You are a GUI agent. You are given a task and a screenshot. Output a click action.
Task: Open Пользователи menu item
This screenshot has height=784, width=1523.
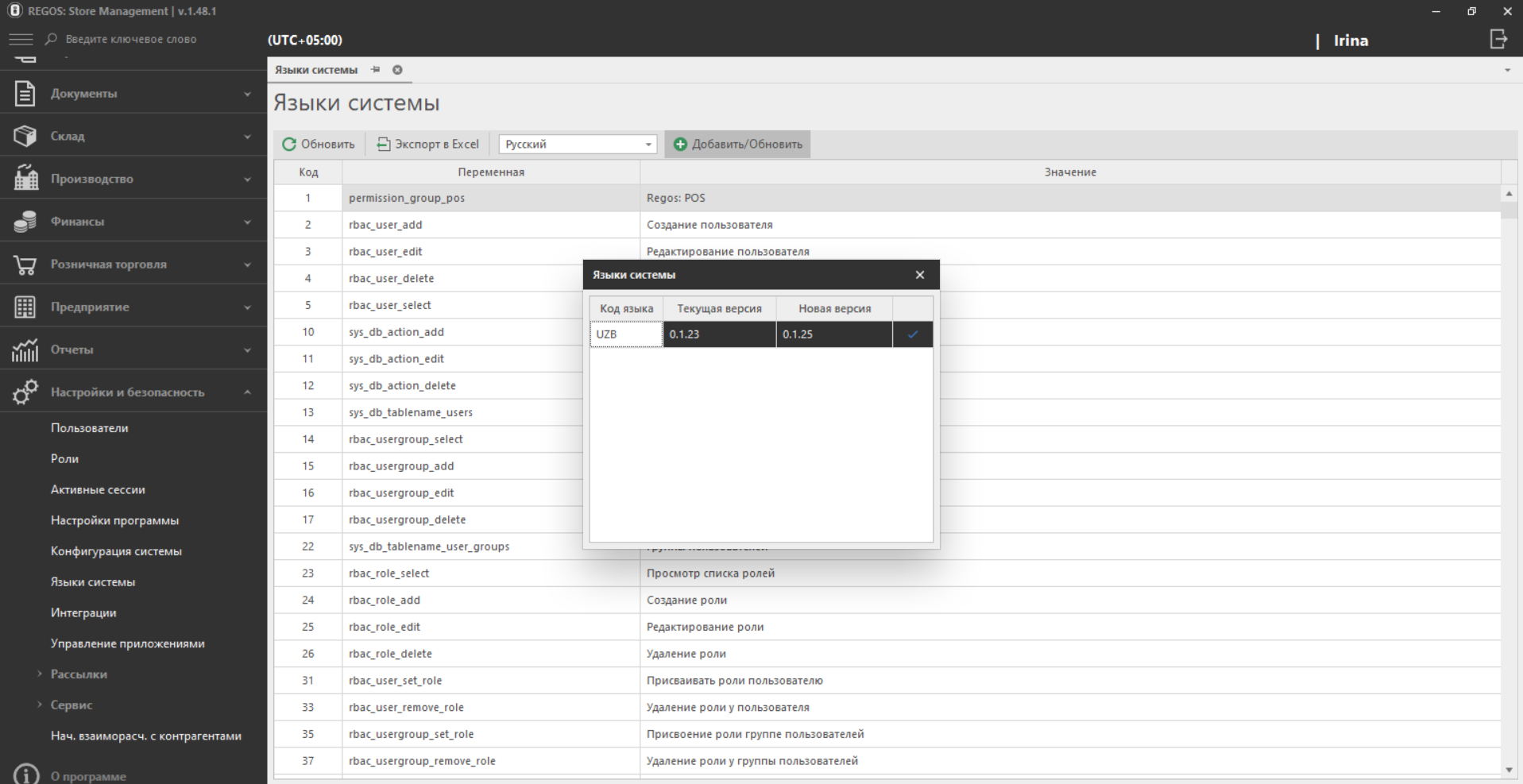pyautogui.click(x=89, y=428)
